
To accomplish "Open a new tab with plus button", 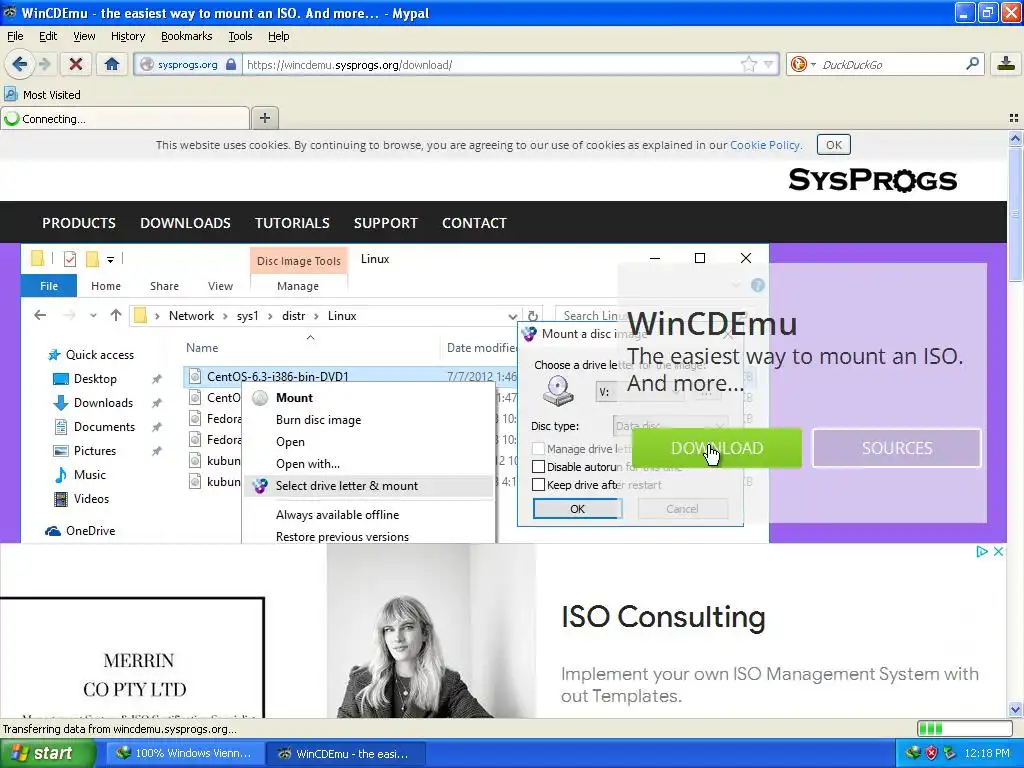I will click(x=264, y=118).
